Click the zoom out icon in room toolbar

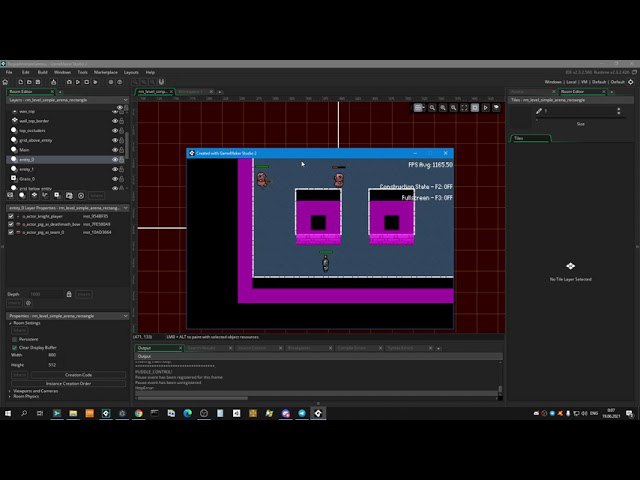(x=432, y=108)
